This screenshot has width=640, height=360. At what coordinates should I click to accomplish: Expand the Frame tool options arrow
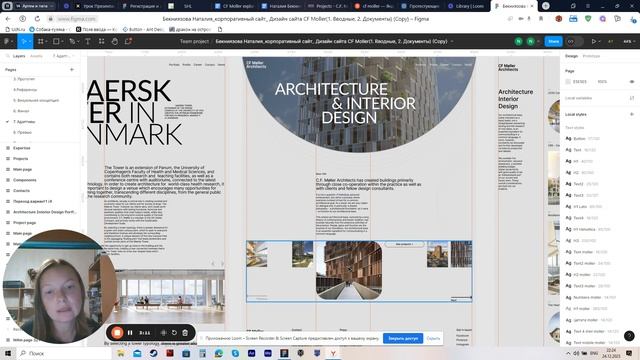click(46, 41)
